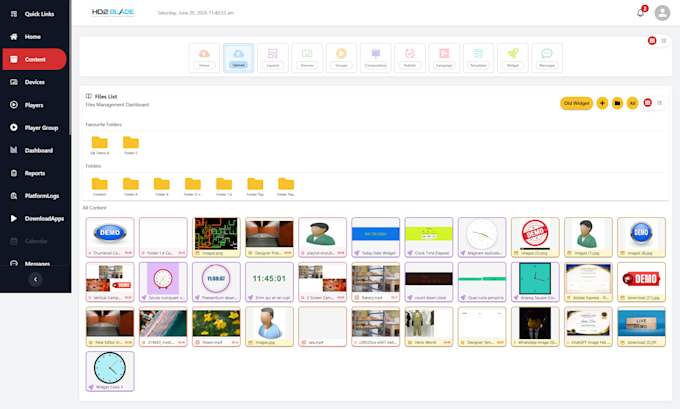Open the 11:45:01 digital clock card
The width and height of the screenshot is (680, 409).
269,282
